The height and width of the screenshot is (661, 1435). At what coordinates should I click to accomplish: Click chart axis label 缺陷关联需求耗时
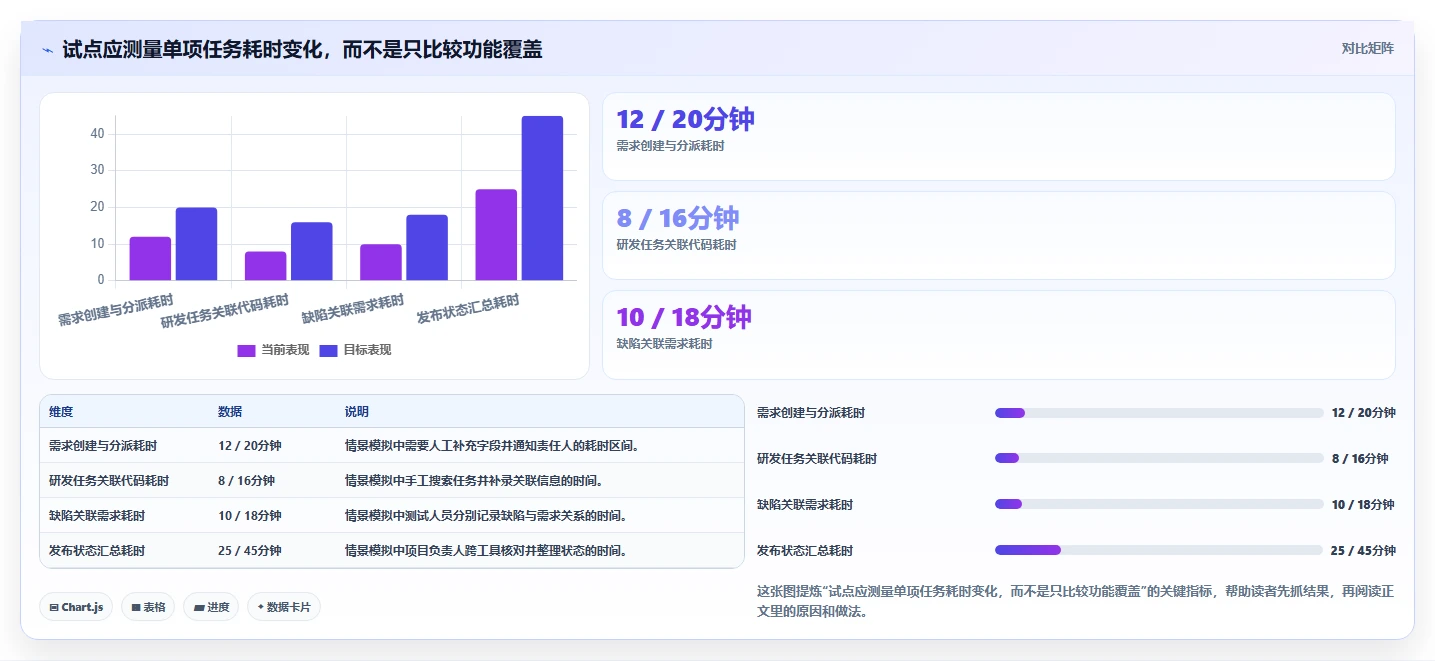tap(353, 309)
